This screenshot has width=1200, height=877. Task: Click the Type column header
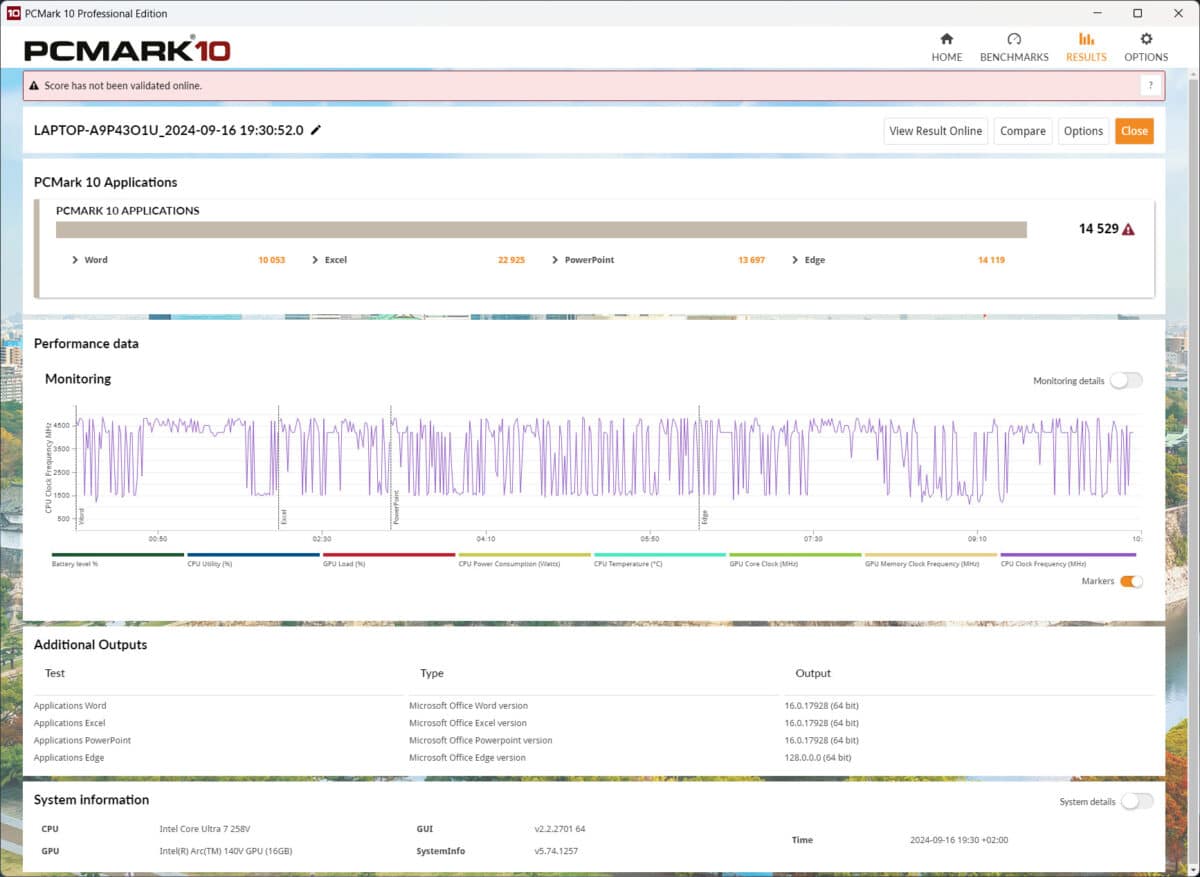tap(432, 674)
